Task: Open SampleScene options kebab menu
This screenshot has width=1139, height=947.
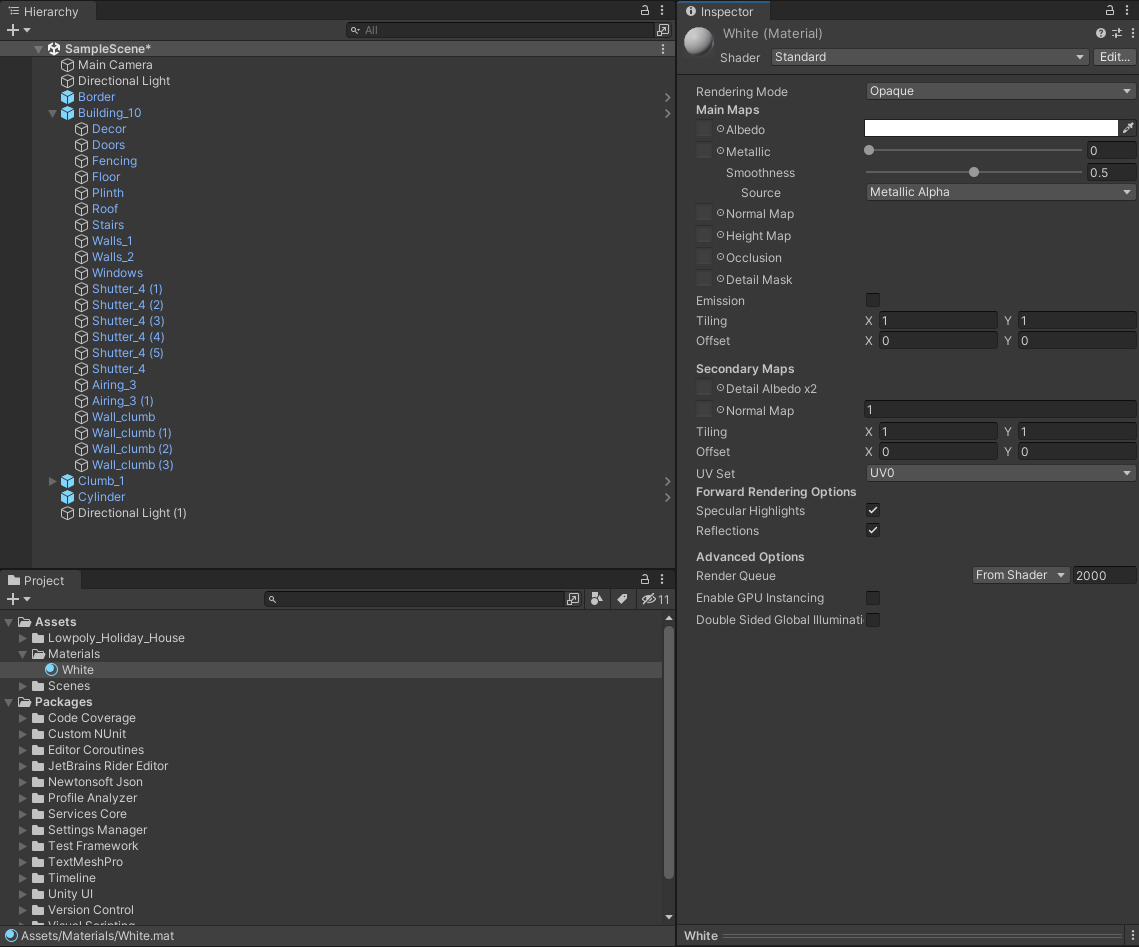Action: (x=663, y=49)
